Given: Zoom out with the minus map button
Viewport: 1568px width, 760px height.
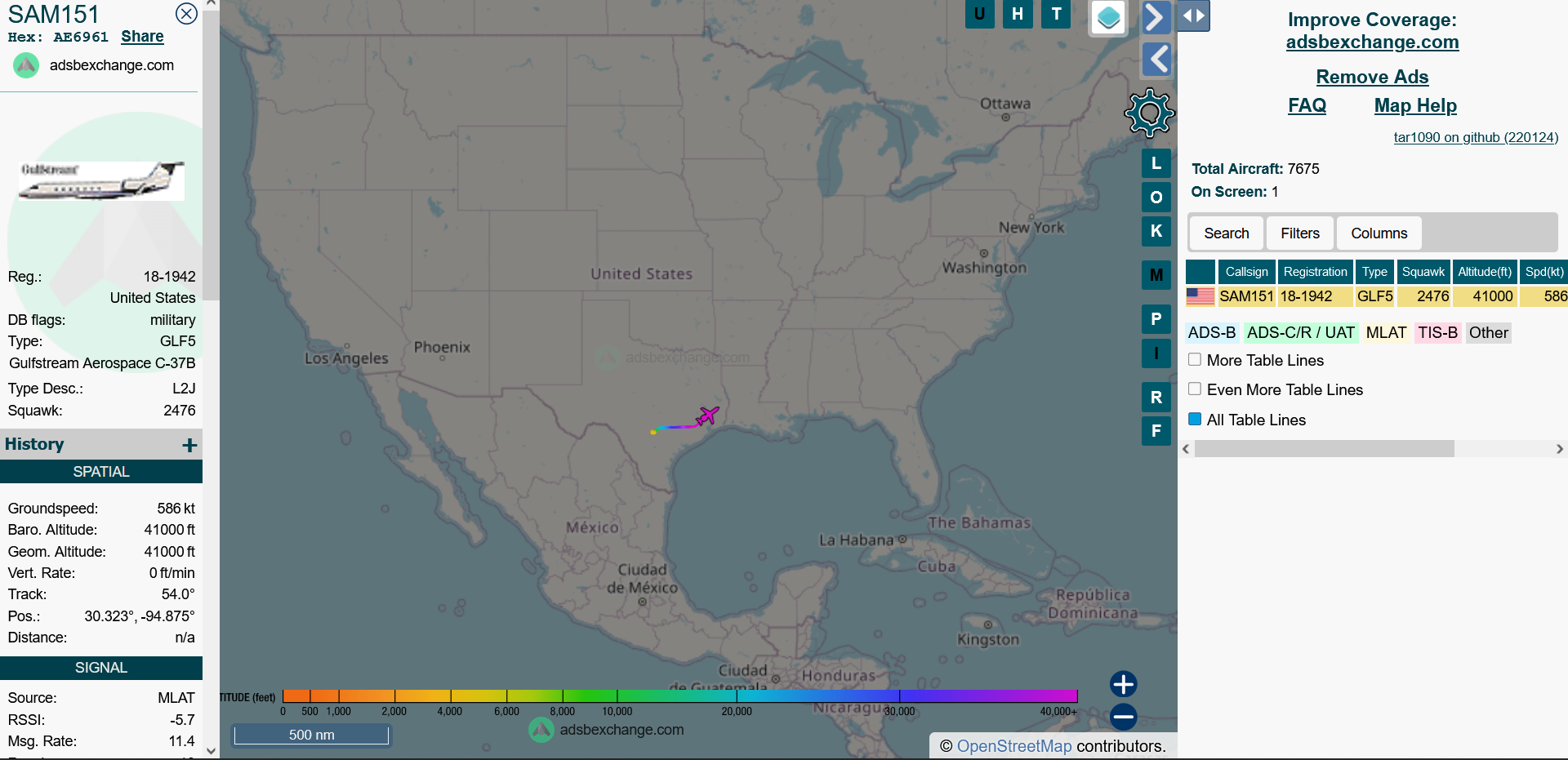Looking at the screenshot, I should click(x=1124, y=717).
